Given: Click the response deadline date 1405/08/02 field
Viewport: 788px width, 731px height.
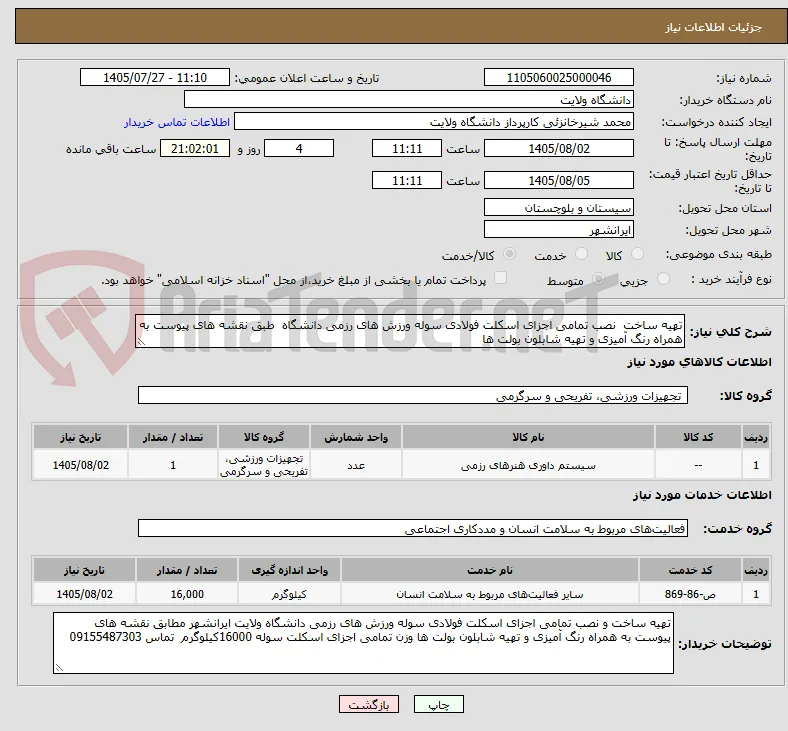Looking at the screenshot, I should coord(558,149).
